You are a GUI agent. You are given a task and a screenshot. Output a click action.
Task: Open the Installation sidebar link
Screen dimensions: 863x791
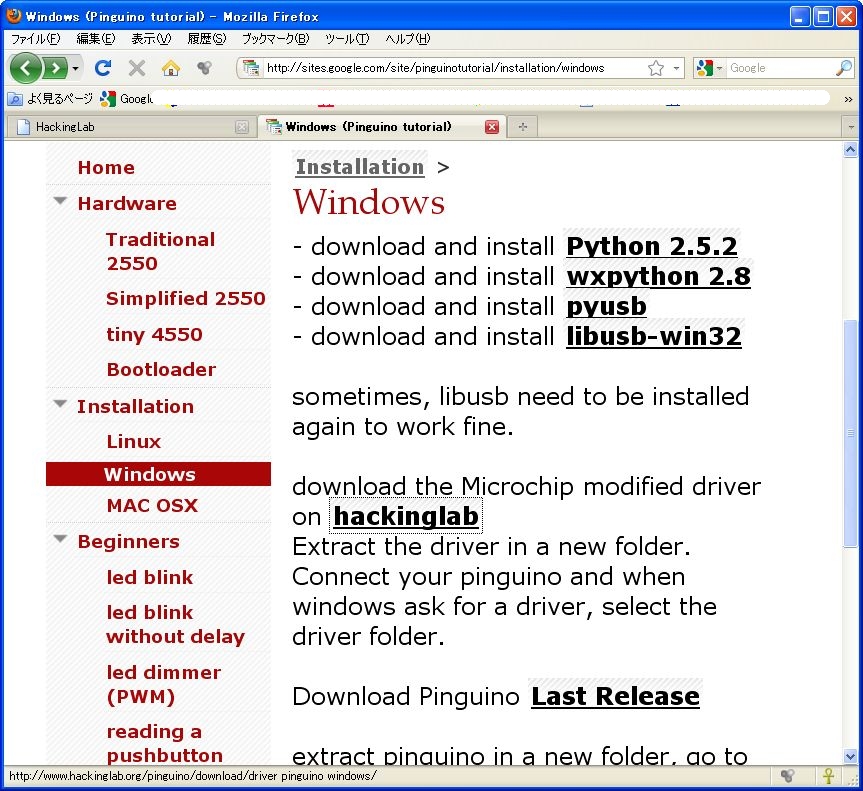coord(135,406)
